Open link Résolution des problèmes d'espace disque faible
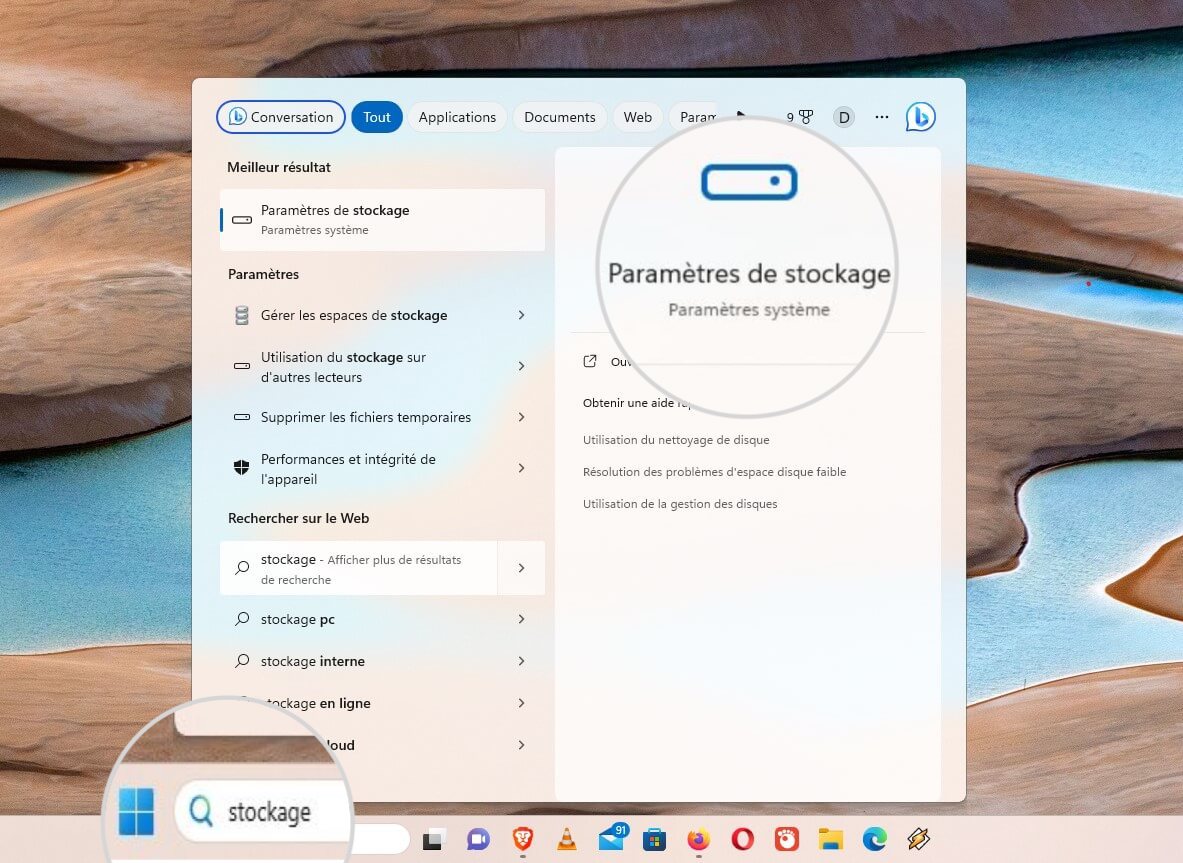Screen dimensions: 1183x863 pyautogui.click(x=714, y=472)
